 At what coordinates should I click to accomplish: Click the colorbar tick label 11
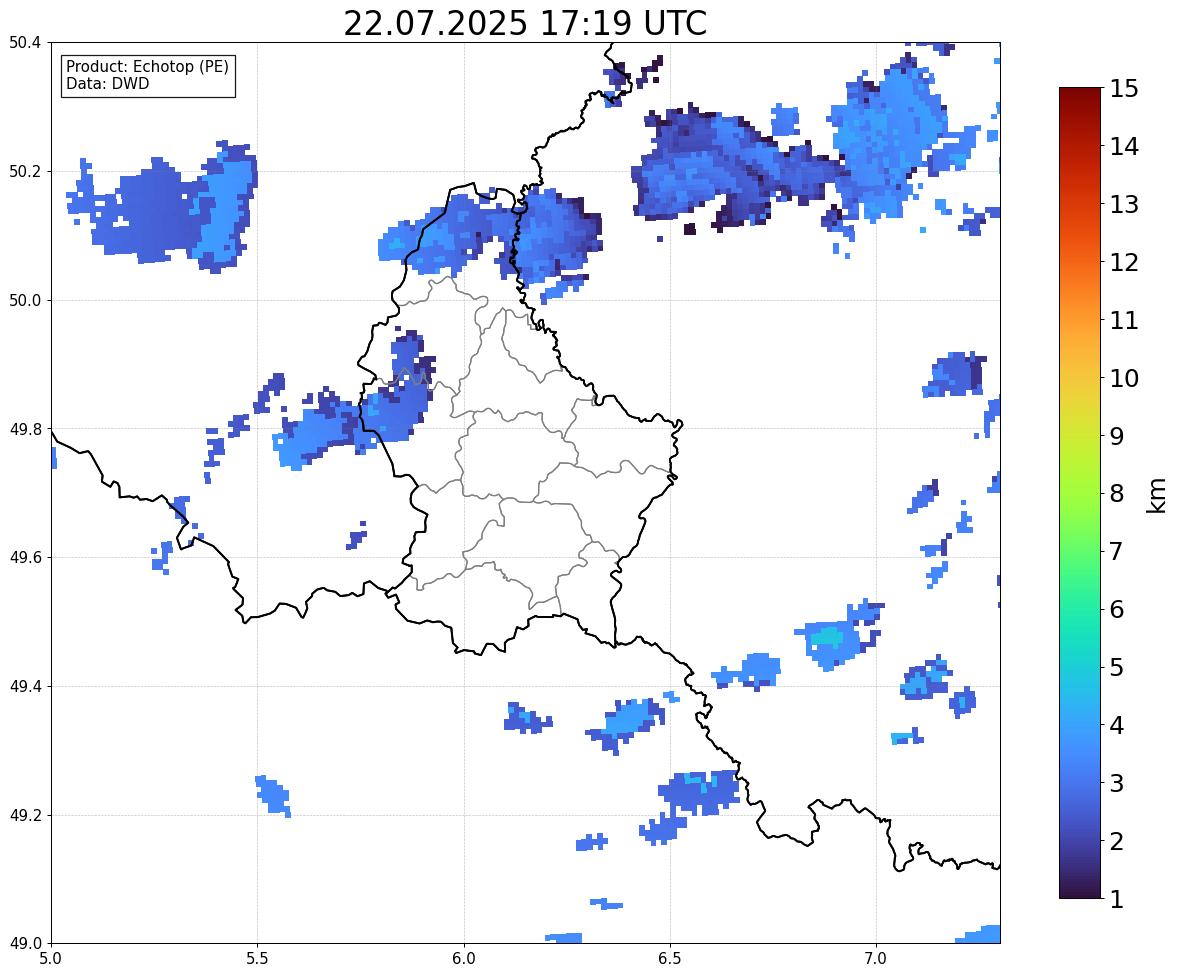[1123, 320]
